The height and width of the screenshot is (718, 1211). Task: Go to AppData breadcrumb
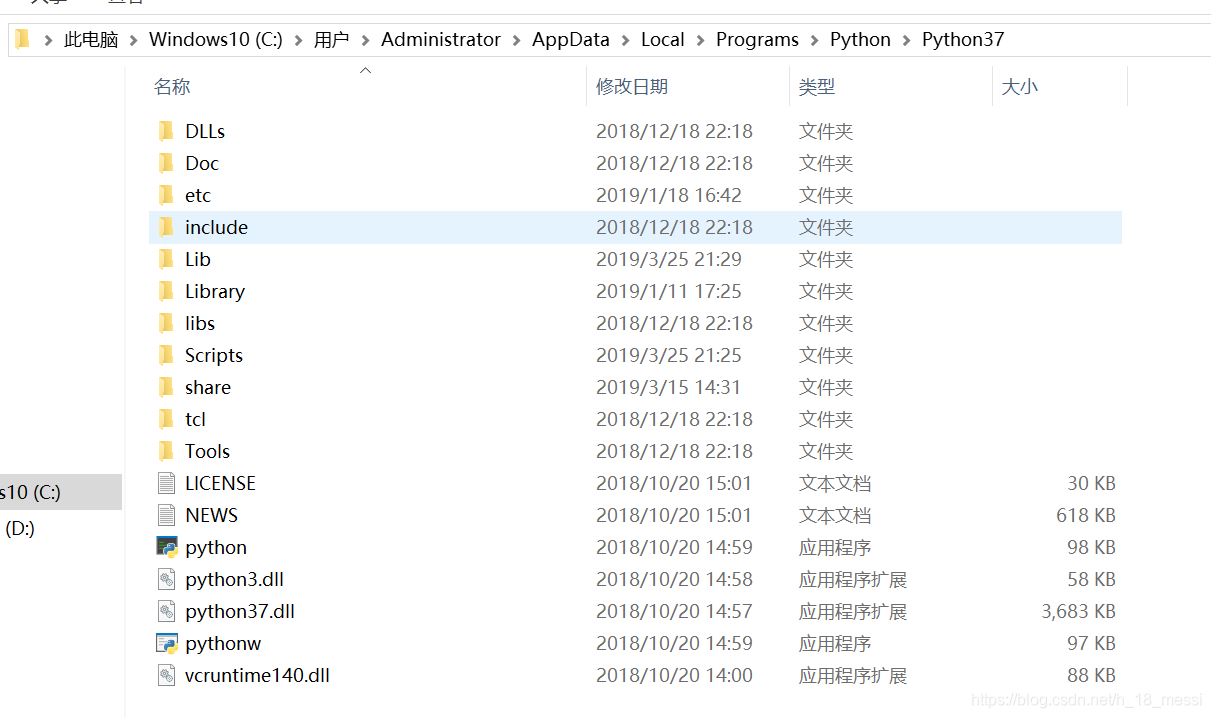click(x=571, y=40)
